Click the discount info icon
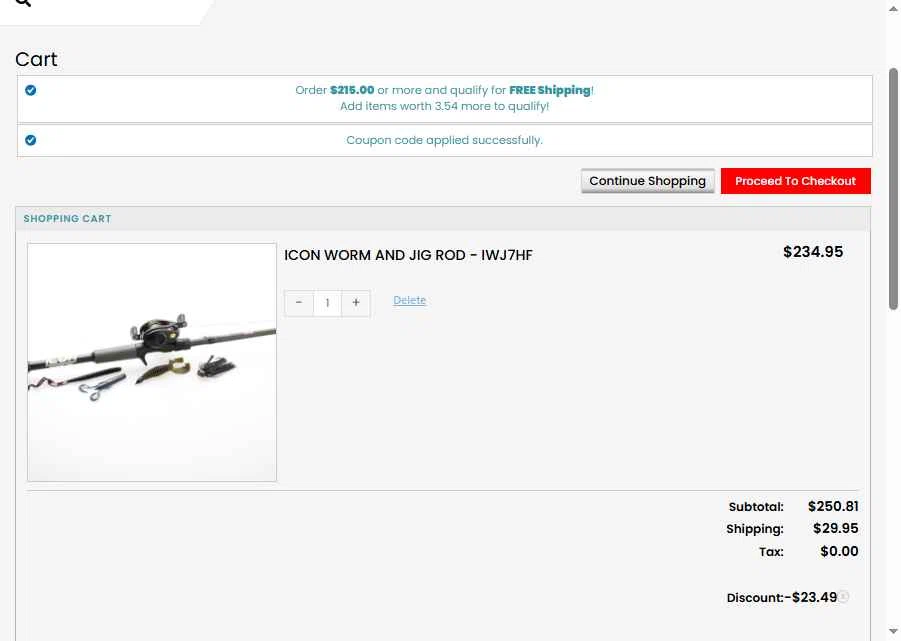 pyautogui.click(x=843, y=596)
